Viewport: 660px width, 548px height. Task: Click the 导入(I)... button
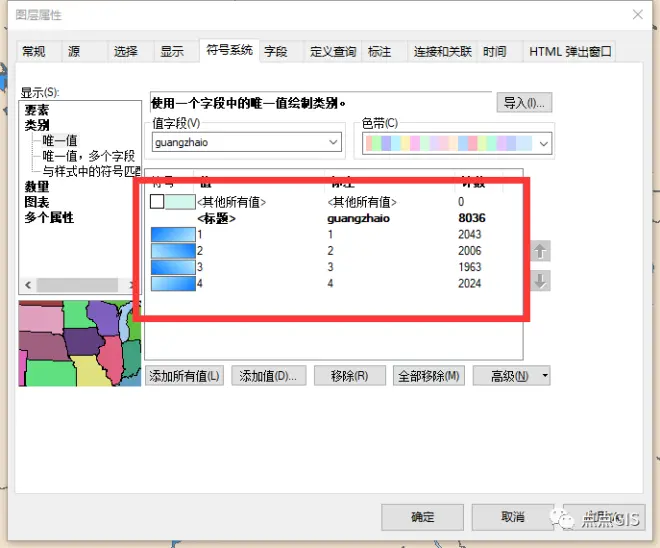[524, 102]
